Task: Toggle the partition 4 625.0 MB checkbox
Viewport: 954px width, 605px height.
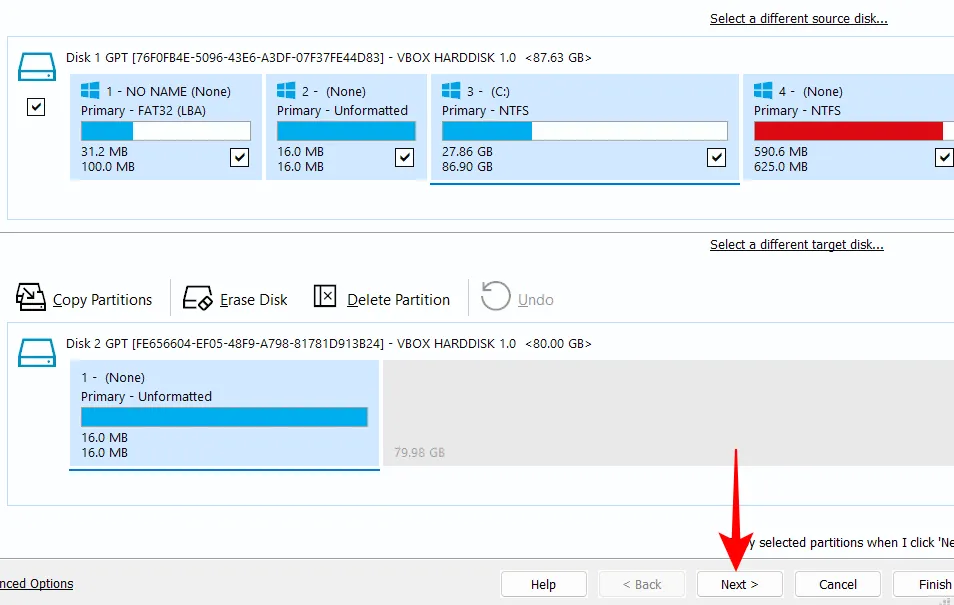Action: 944,157
